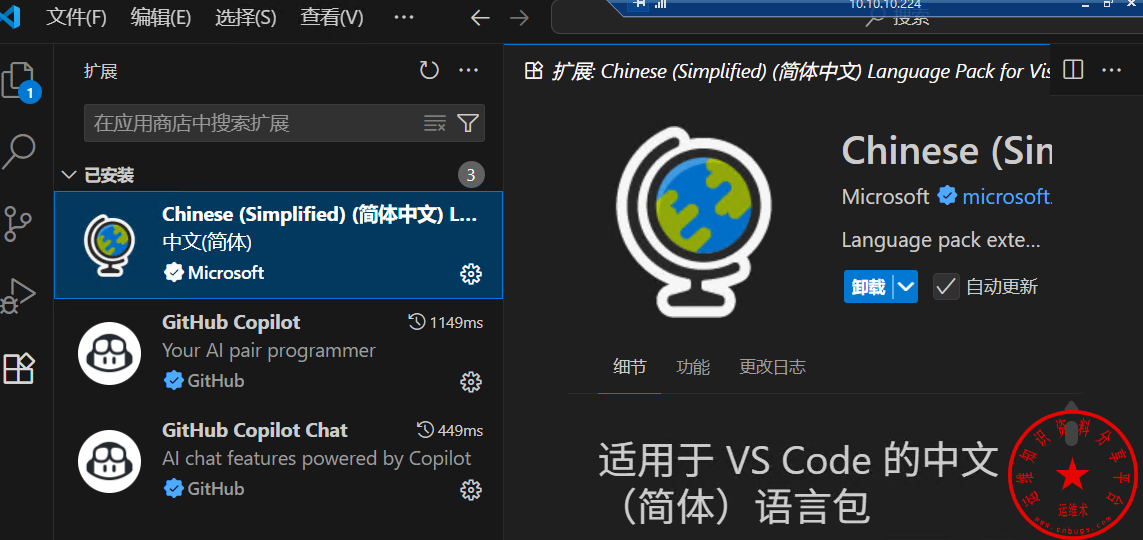This screenshot has height=540, width=1143.
Task: Switch to the 更改日志 tab
Action: 772,367
